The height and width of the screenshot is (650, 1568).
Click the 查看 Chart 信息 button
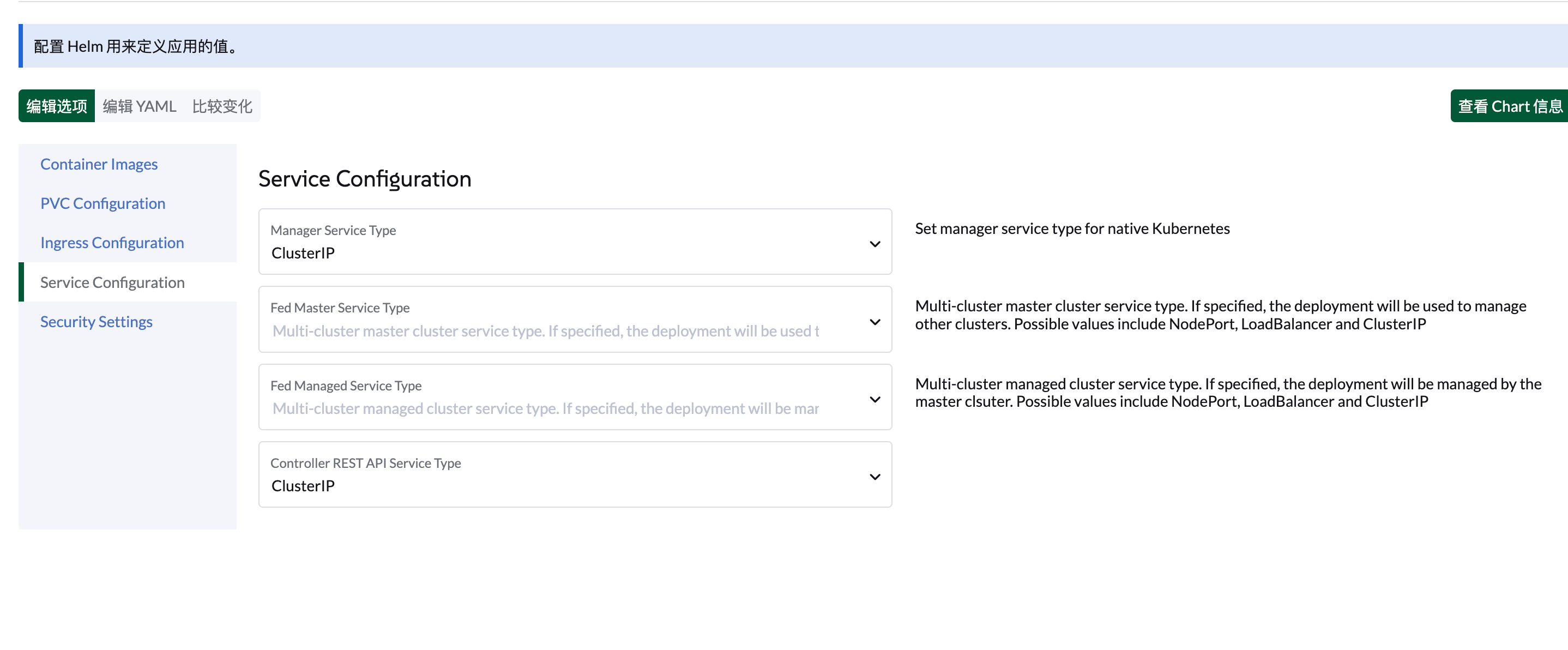[1509, 106]
